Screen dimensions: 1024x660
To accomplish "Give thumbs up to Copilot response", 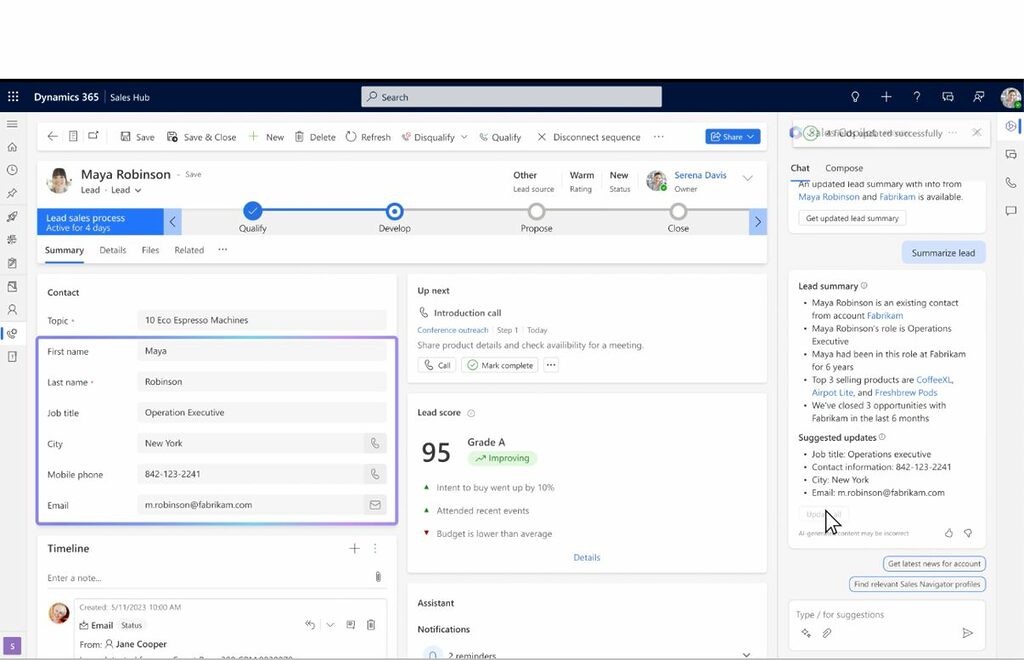I will click(x=948, y=533).
